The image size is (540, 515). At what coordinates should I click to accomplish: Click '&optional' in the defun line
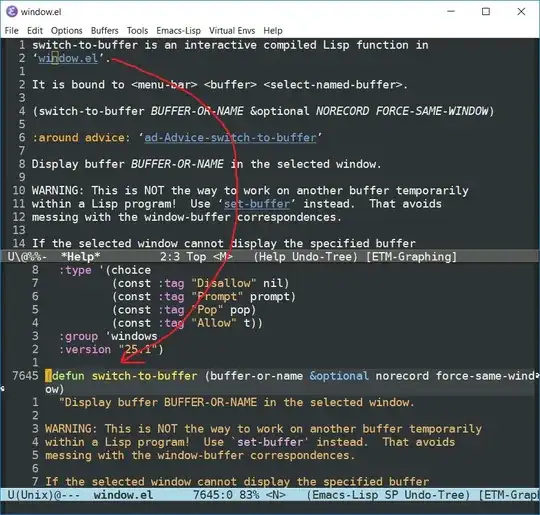click(x=339, y=376)
